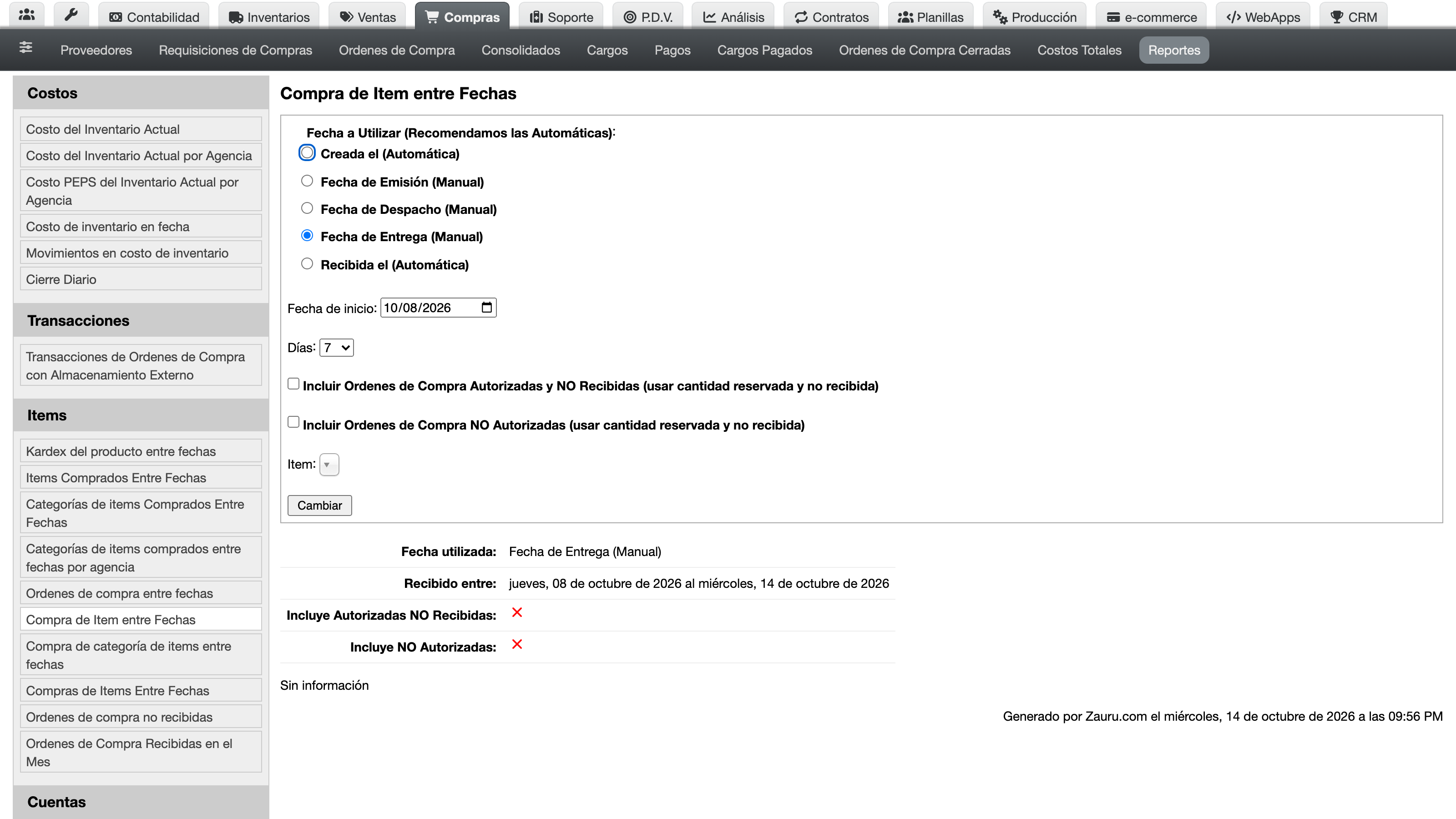Select Recibida el (Automática) radio
The width and height of the screenshot is (1456, 819).
point(307,263)
